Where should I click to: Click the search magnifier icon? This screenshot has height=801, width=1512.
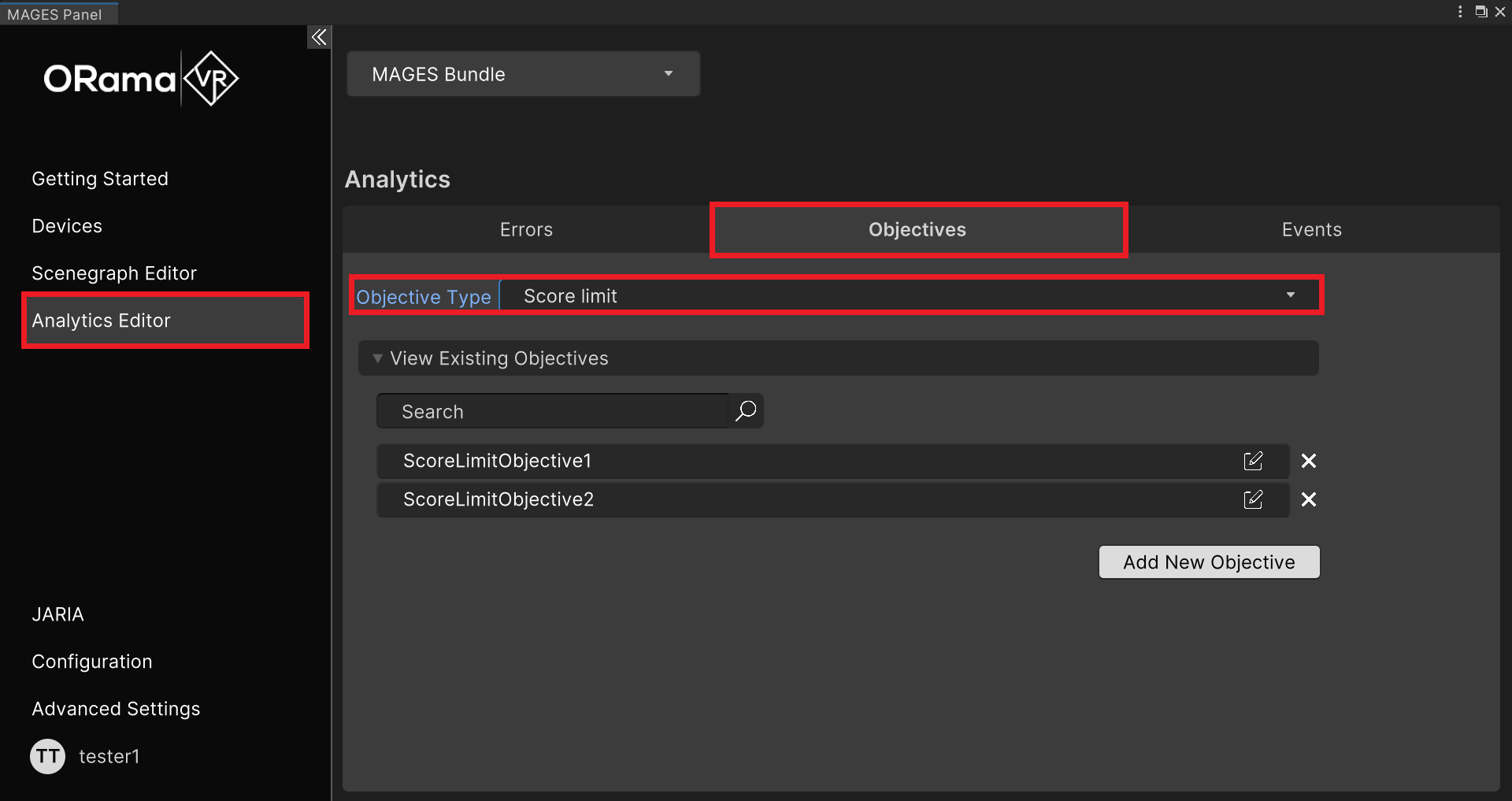tap(745, 411)
